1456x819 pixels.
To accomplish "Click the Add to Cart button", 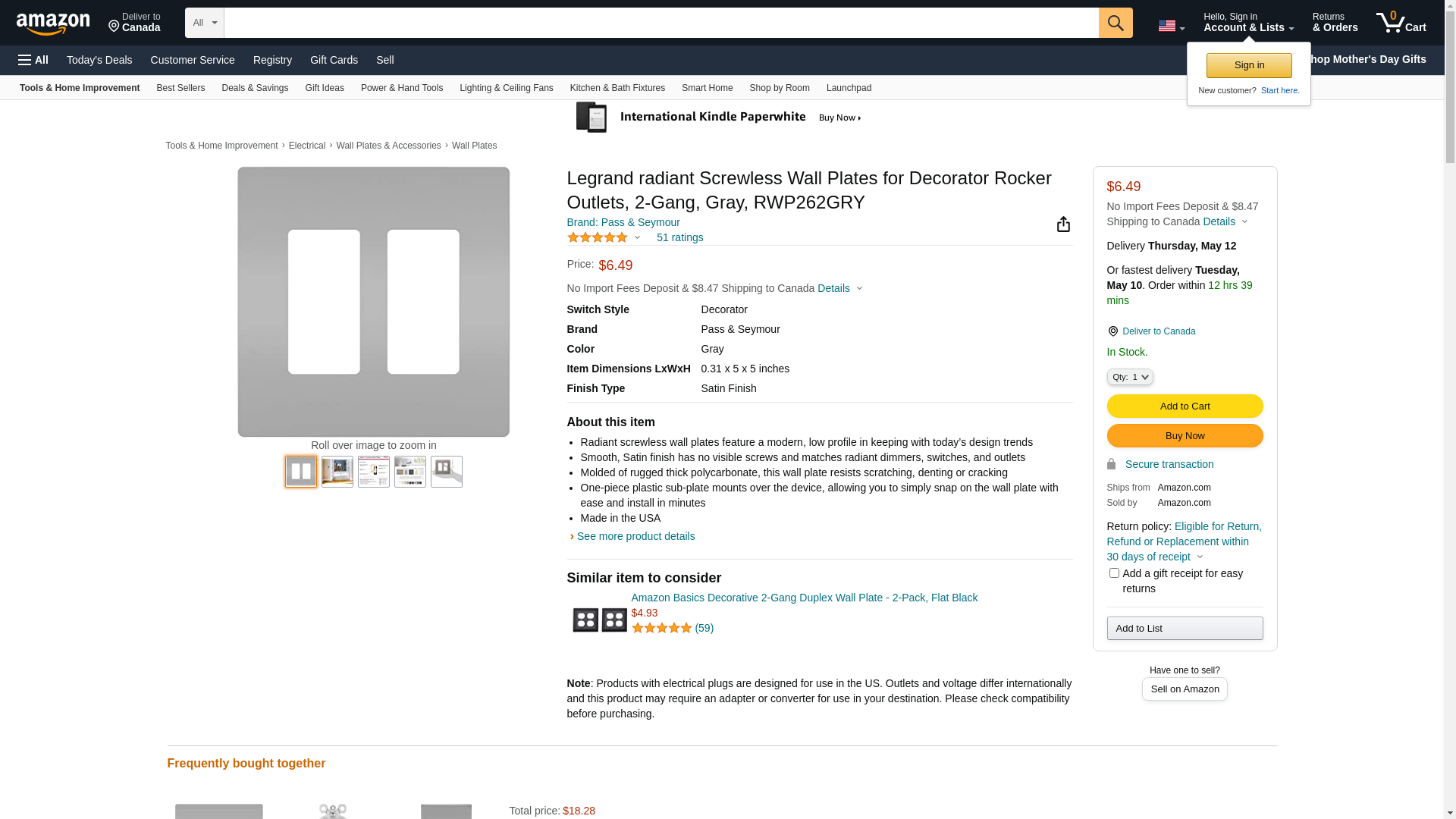I will 1184,406.
